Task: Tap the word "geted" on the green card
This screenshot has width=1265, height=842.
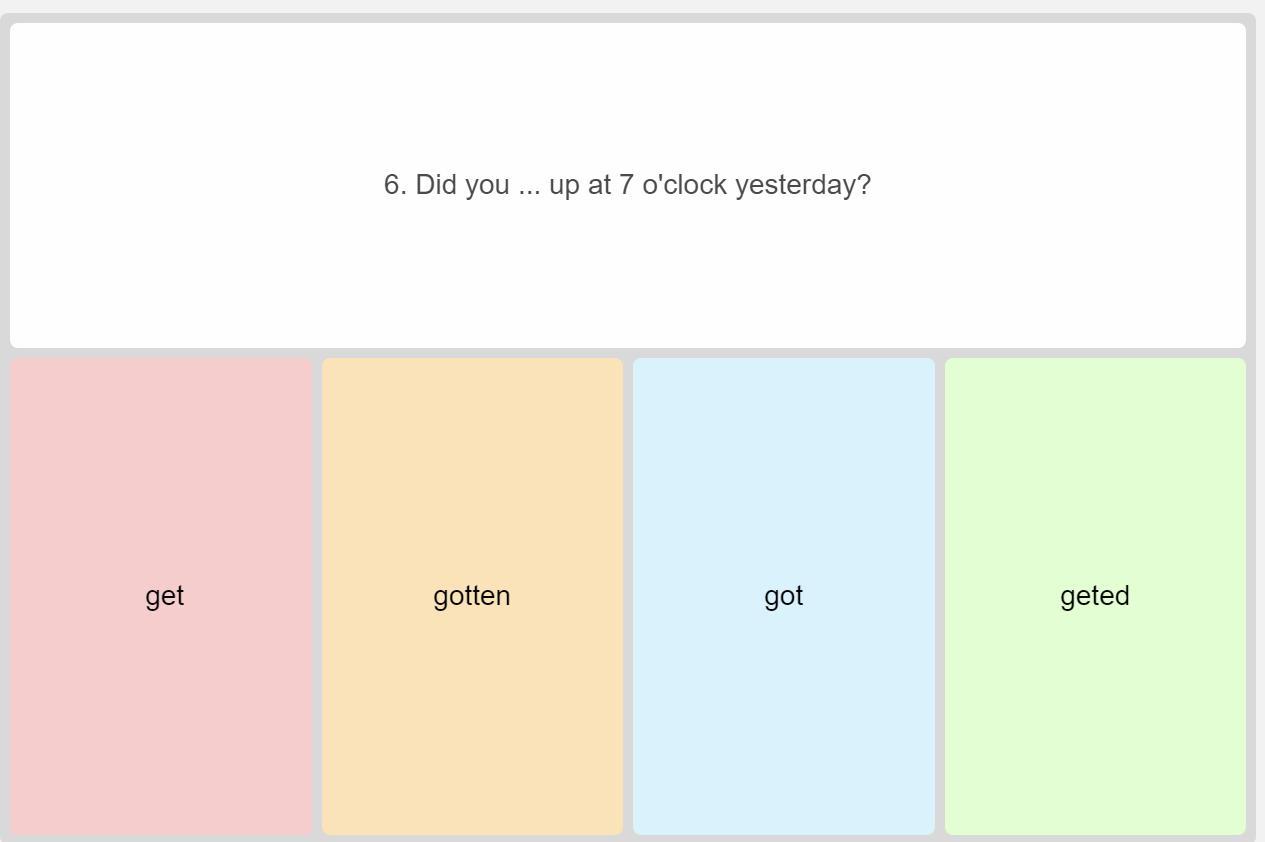Action: (1095, 596)
